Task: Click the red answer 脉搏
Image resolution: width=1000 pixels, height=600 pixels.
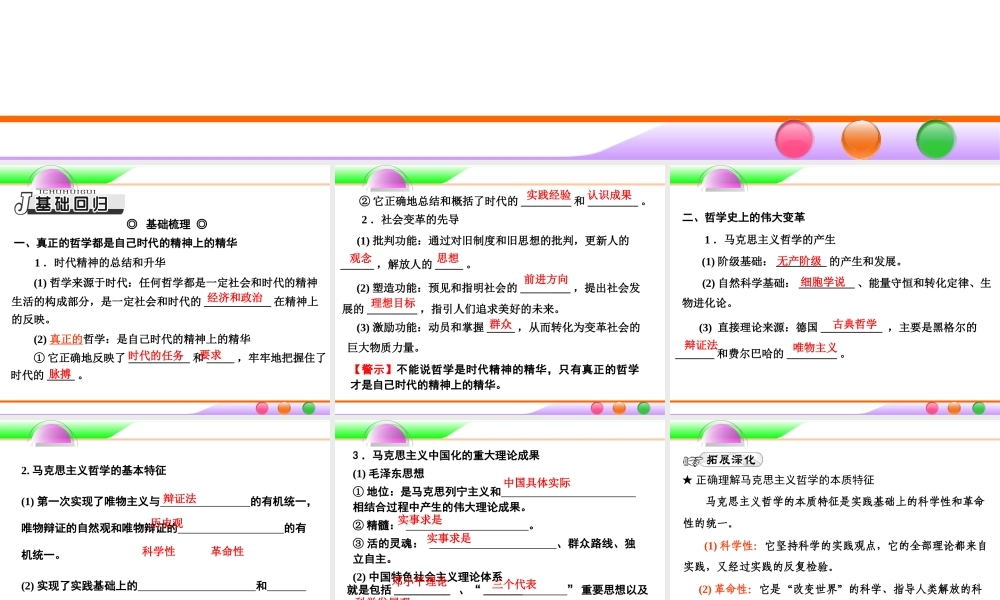Action: [59, 374]
